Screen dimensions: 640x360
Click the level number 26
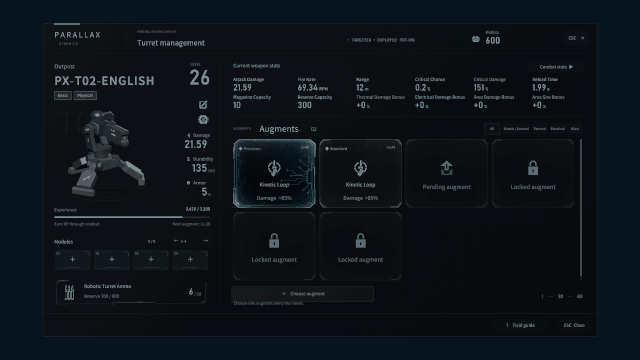pyautogui.click(x=200, y=78)
